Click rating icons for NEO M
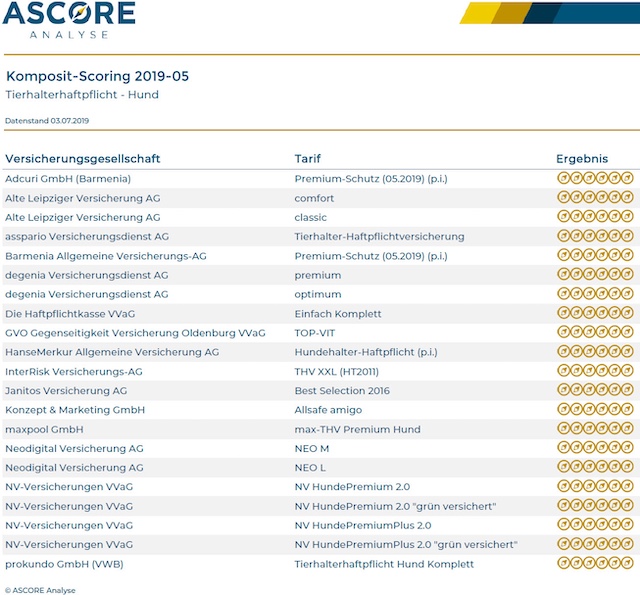 (595, 448)
